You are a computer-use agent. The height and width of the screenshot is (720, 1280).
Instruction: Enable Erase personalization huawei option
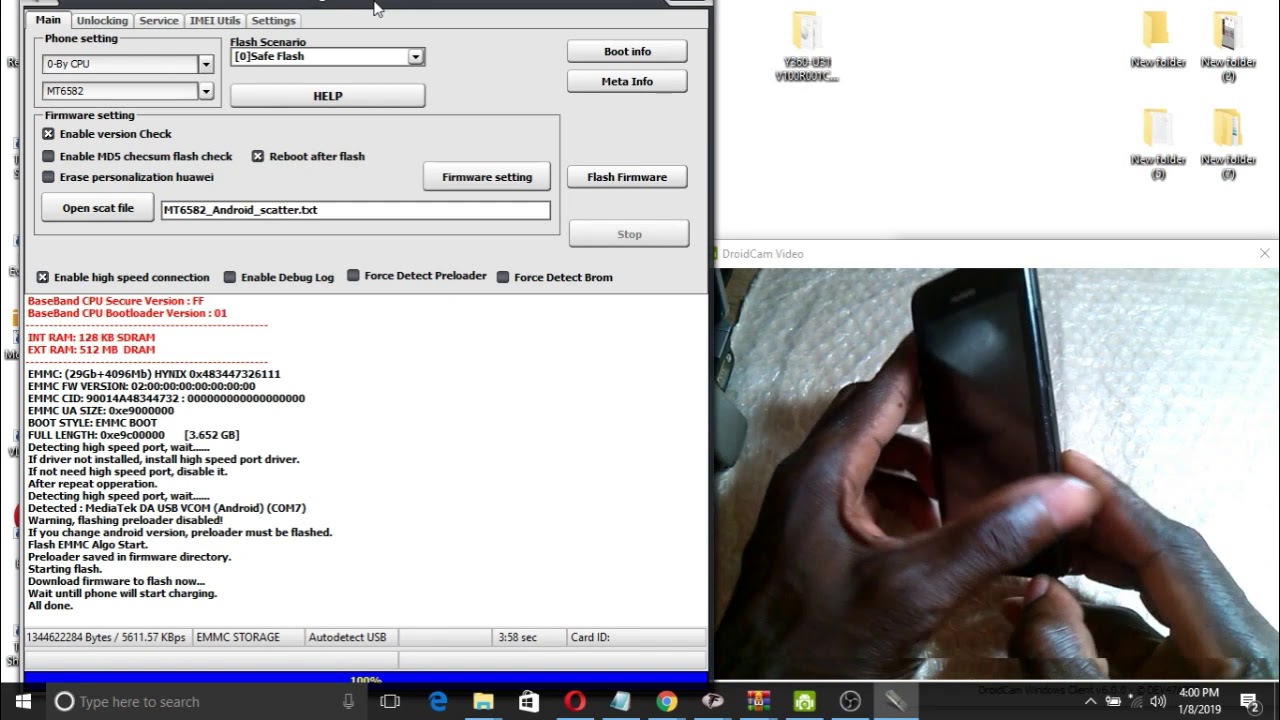(x=48, y=177)
